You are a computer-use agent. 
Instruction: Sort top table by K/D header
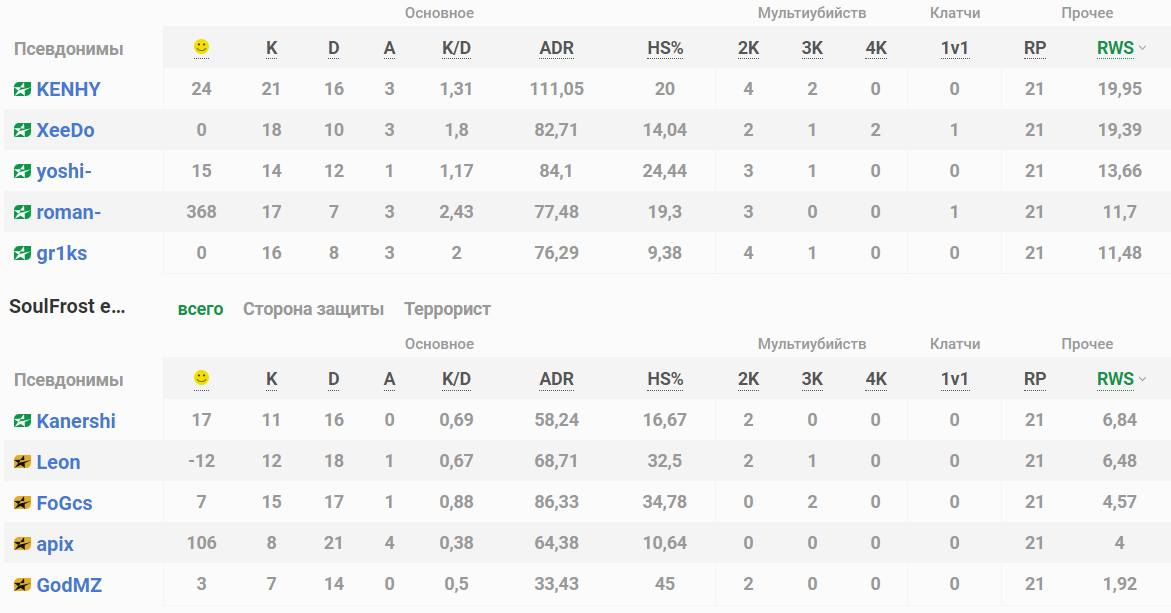pyautogui.click(x=456, y=48)
